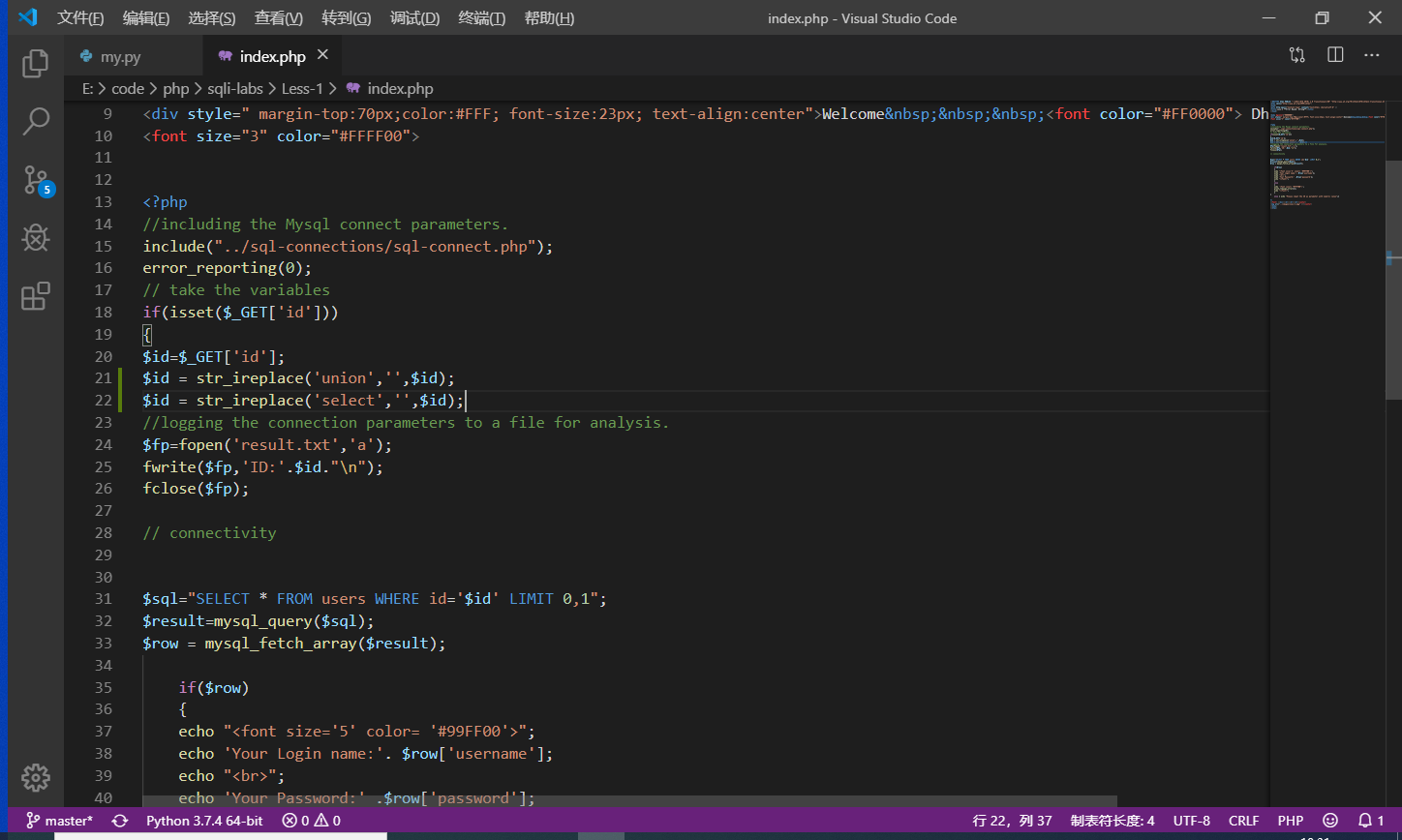
Task: Expand the php breadcrumb folder
Action: (x=176, y=88)
